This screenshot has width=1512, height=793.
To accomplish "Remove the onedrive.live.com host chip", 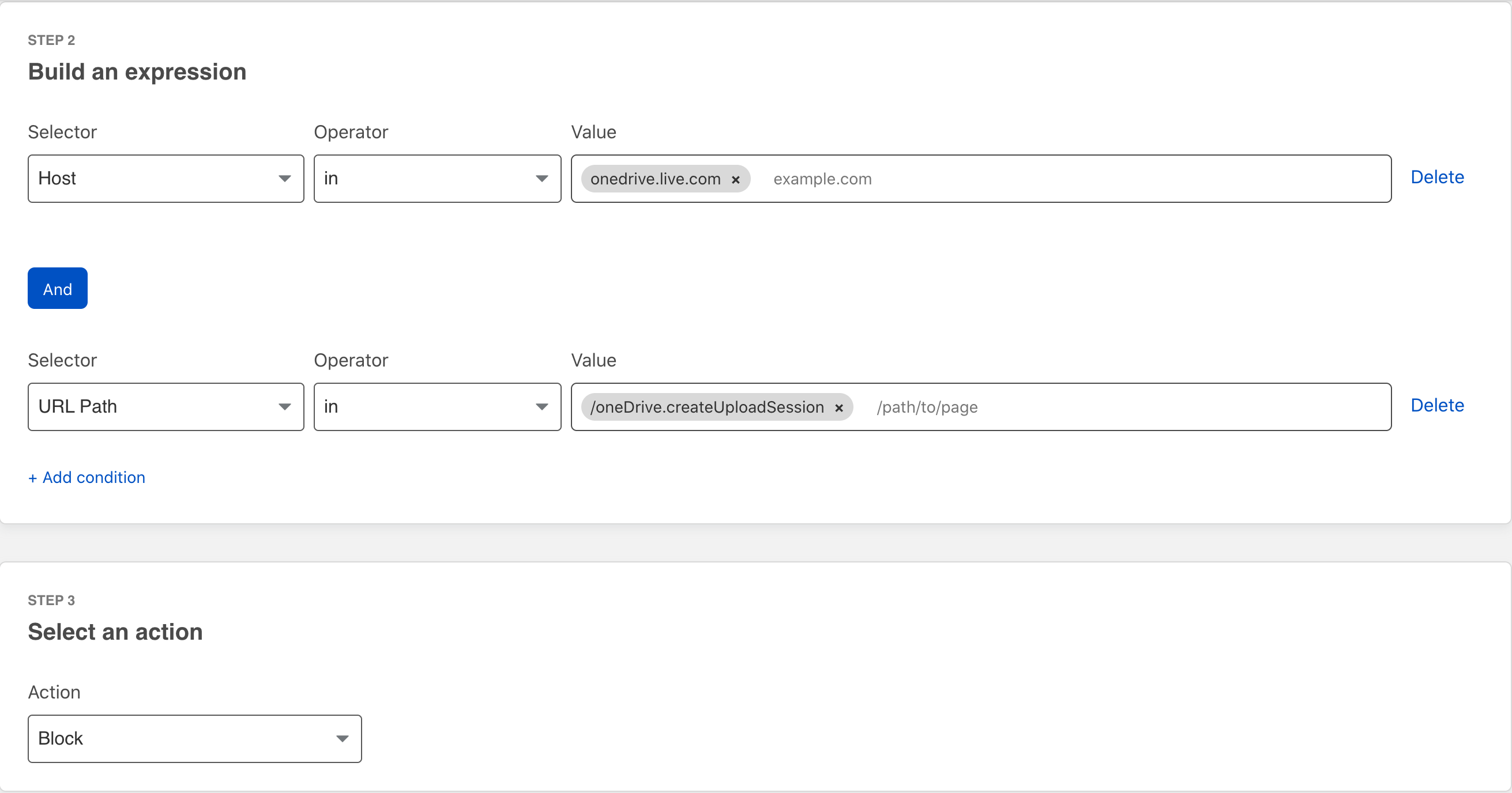I will 735,179.
